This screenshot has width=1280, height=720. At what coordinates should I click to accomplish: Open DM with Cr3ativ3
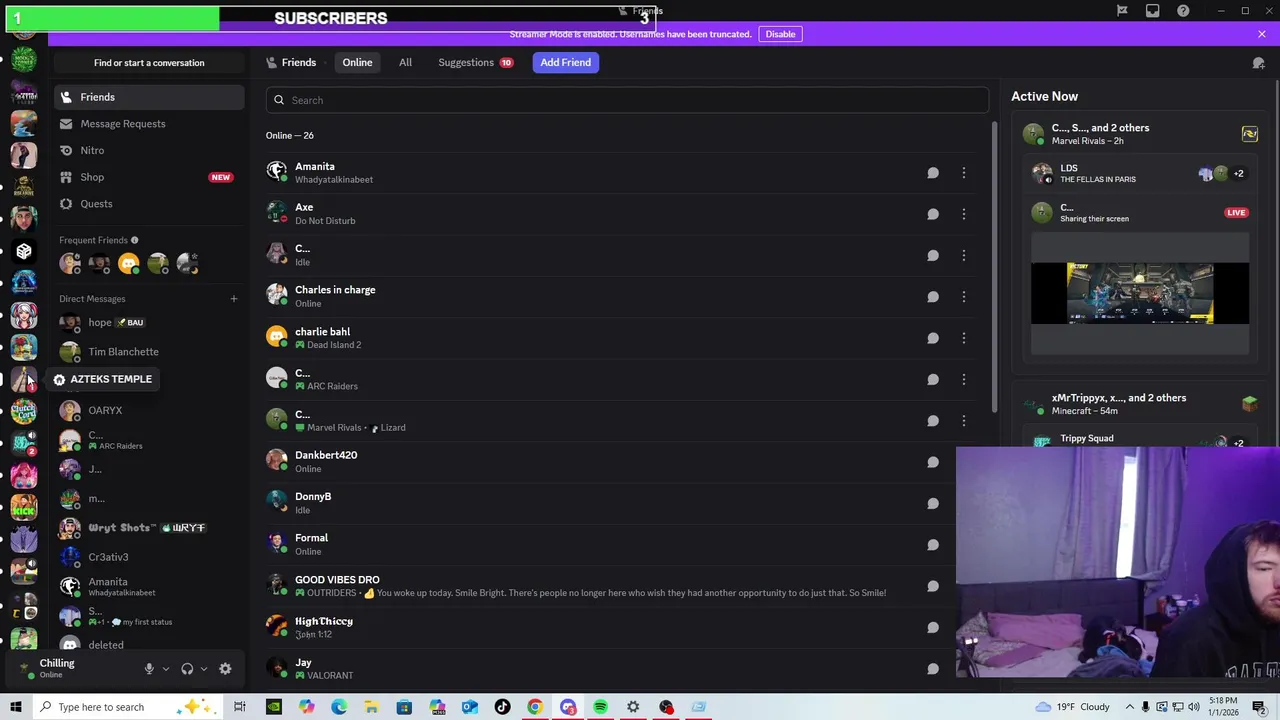pos(149,557)
